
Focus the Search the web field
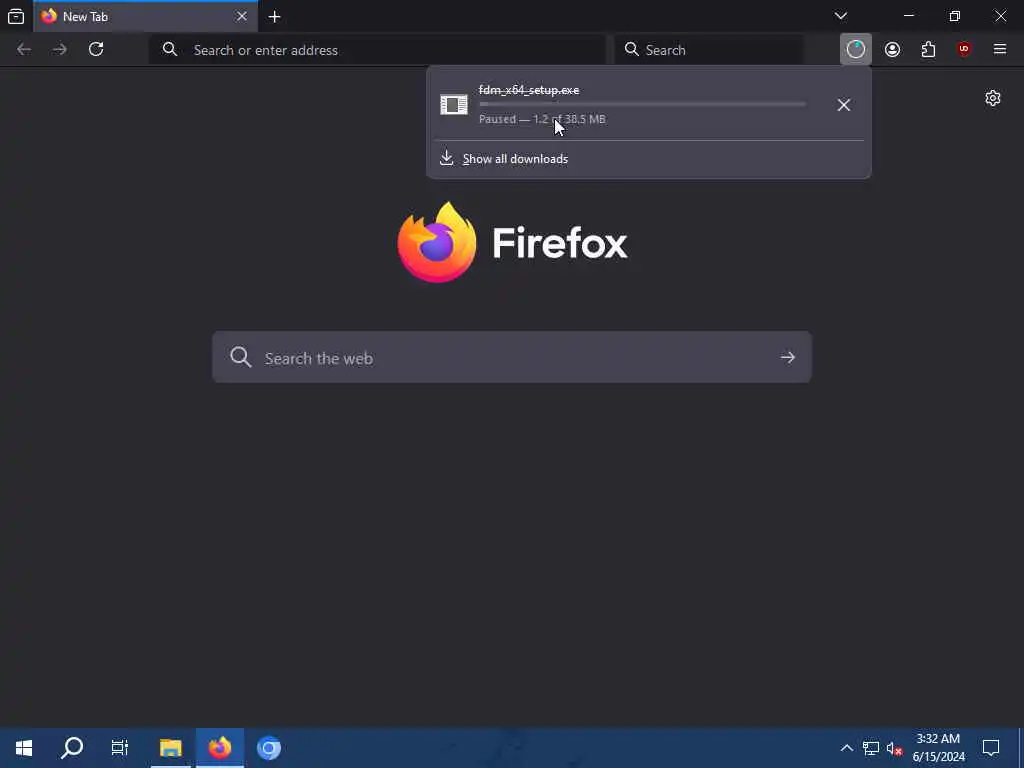coord(512,357)
